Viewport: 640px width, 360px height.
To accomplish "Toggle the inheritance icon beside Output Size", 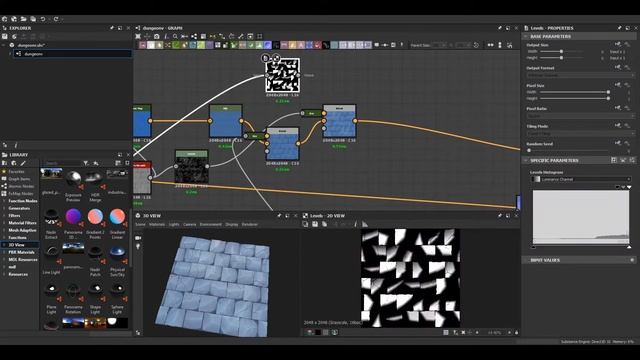I will [618, 44].
